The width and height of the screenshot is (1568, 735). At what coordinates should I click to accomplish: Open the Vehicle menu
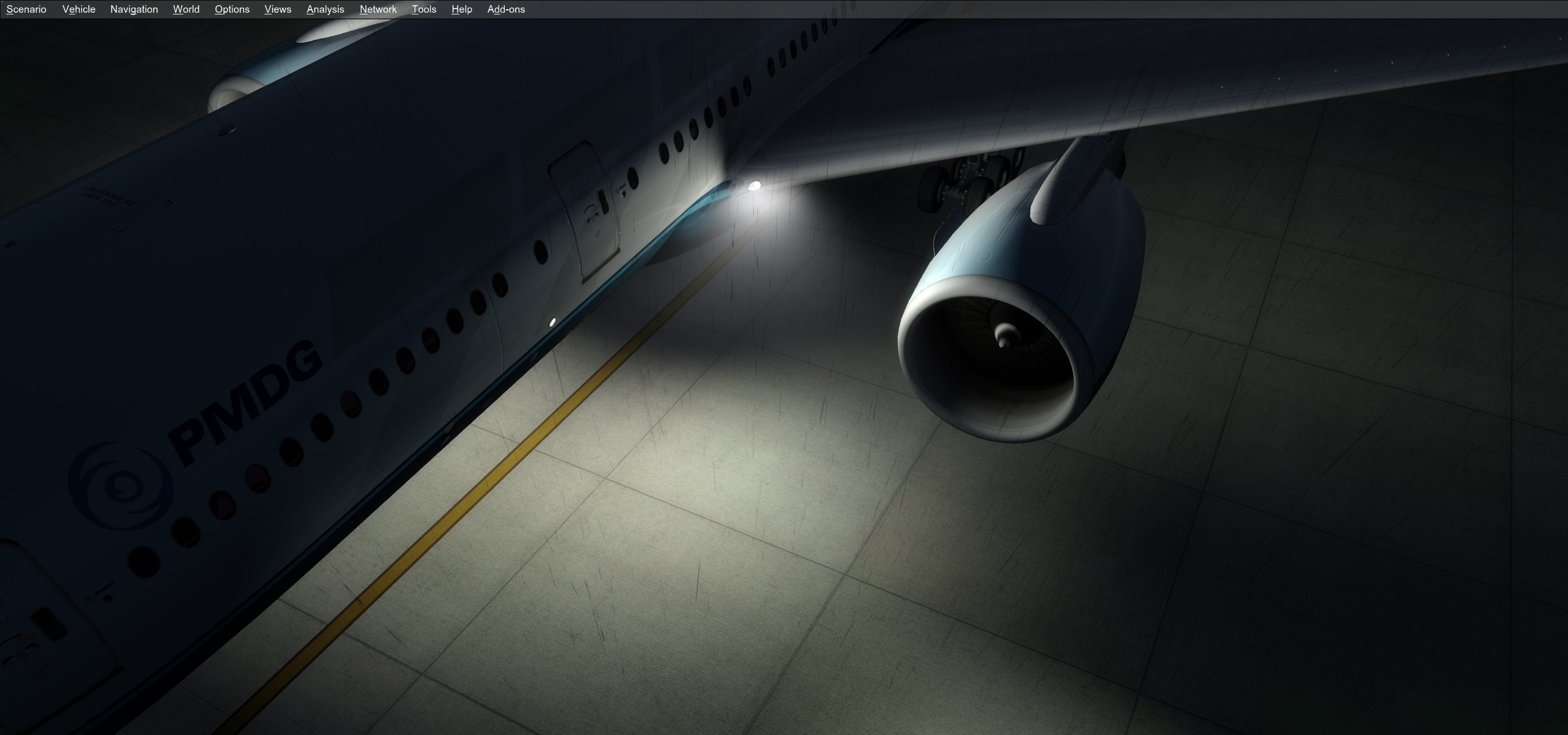pos(78,9)
